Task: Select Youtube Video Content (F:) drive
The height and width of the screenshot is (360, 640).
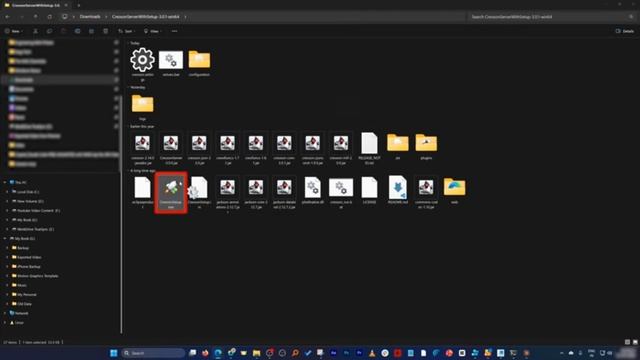Action: 36,211
